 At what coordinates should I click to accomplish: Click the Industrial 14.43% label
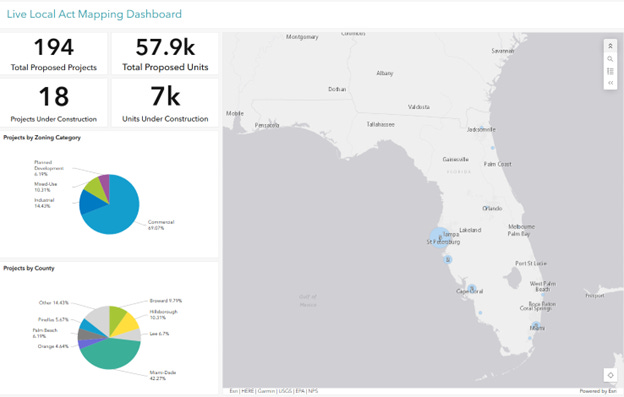(44, 203)
